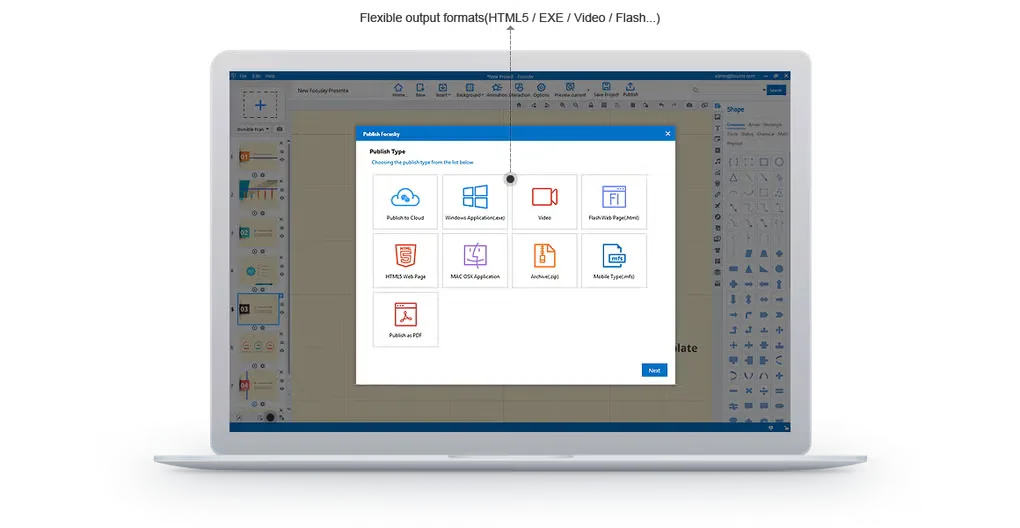The height and width of the screenshot is (528, 1020).
Task: Click the camera icon beside frame dropdown
Action: [280, 129]
